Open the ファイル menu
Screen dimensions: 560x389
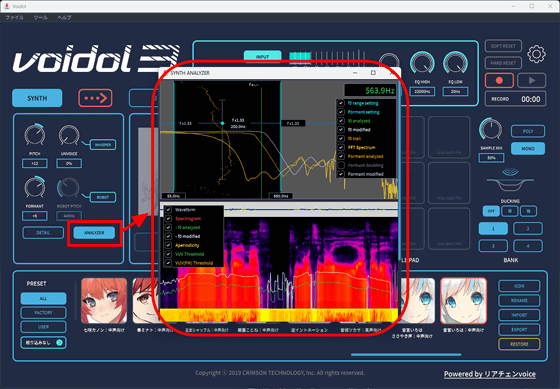[x=15, y=18]
